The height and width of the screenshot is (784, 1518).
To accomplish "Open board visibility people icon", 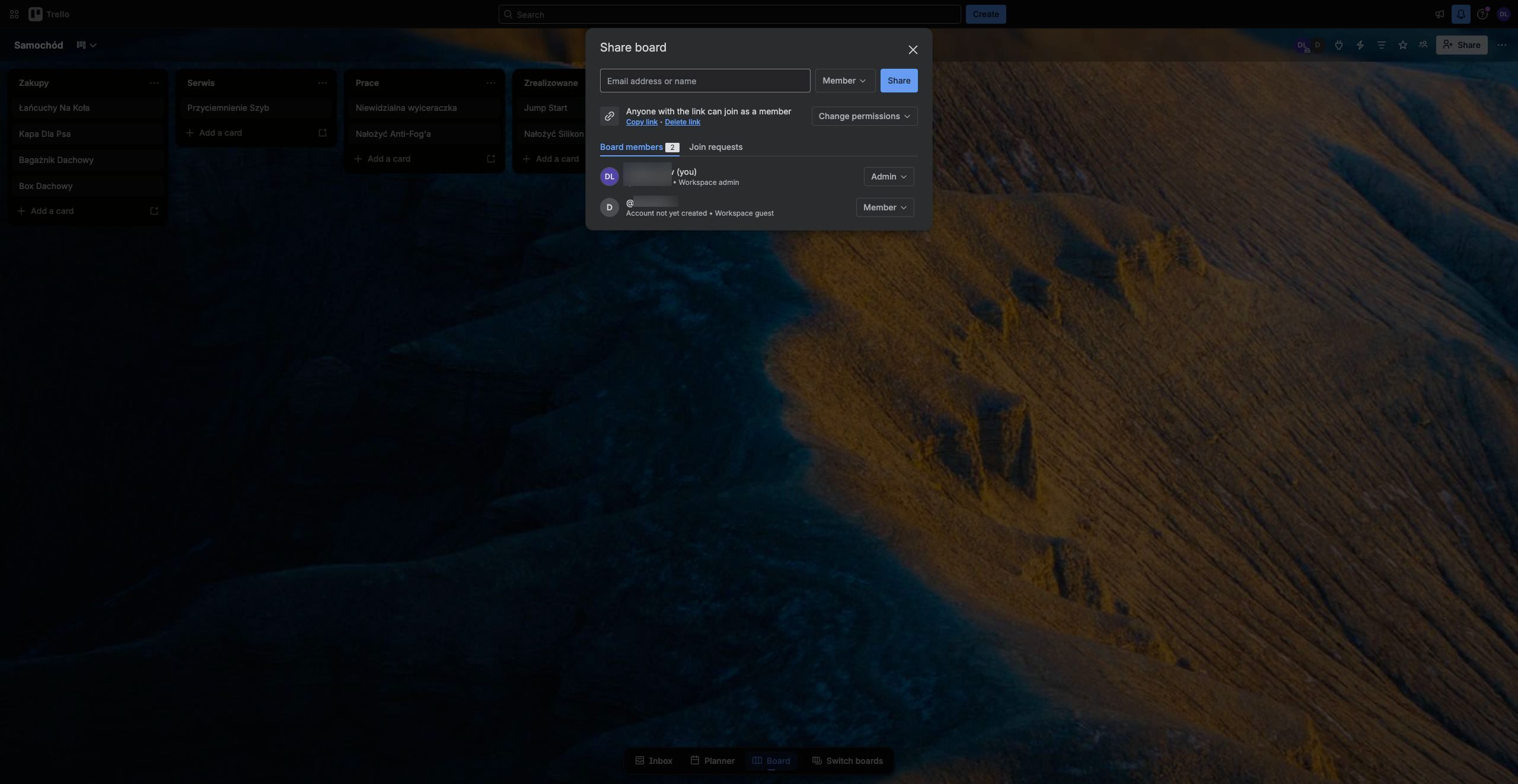I will (1423, 45).
